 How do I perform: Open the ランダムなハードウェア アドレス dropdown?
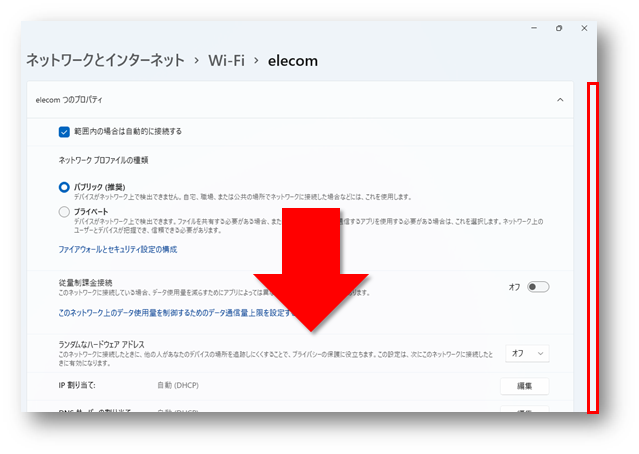527,353
